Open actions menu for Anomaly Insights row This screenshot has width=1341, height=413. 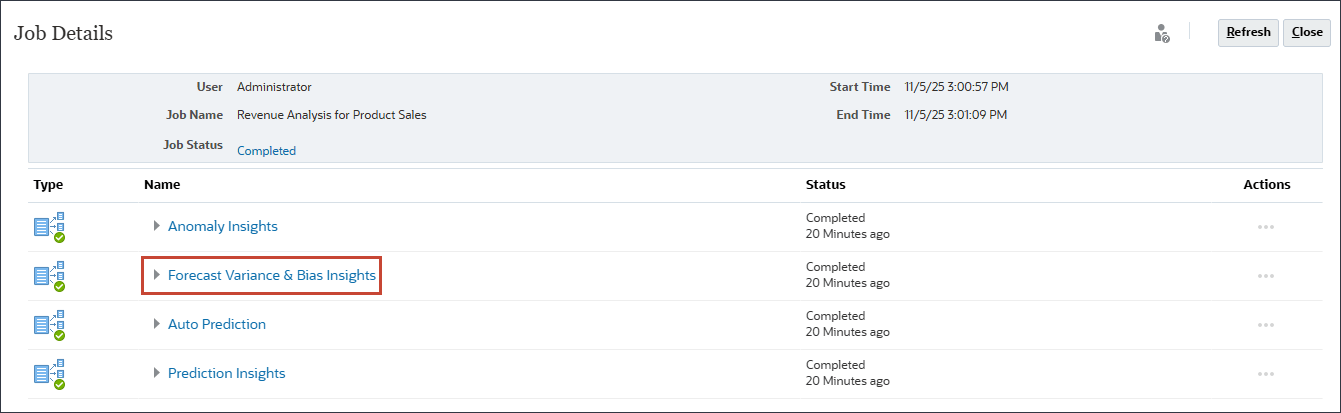tap(1265, 227)
